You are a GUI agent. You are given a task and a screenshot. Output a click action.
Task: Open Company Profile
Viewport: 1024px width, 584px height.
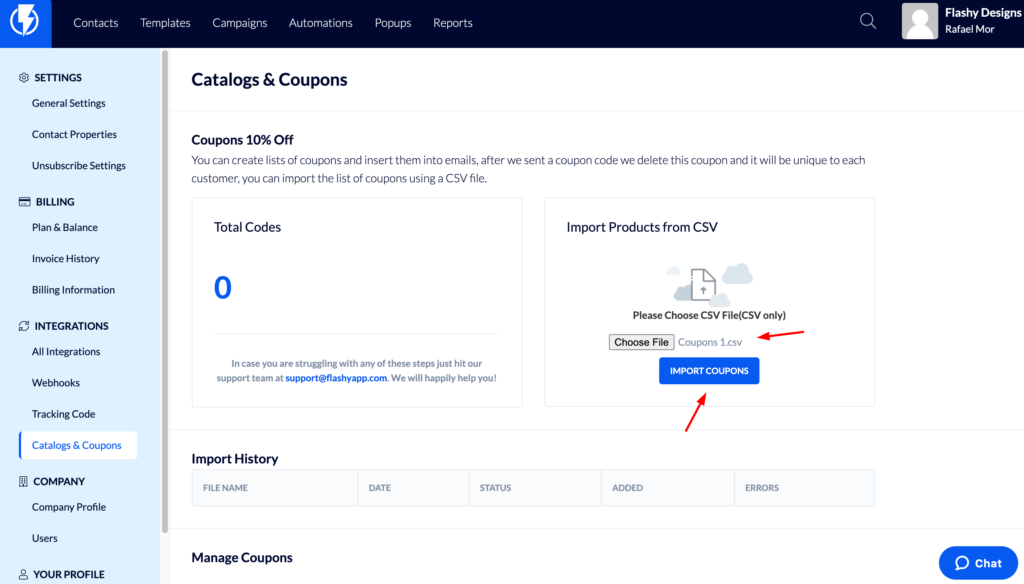[69, 507]
